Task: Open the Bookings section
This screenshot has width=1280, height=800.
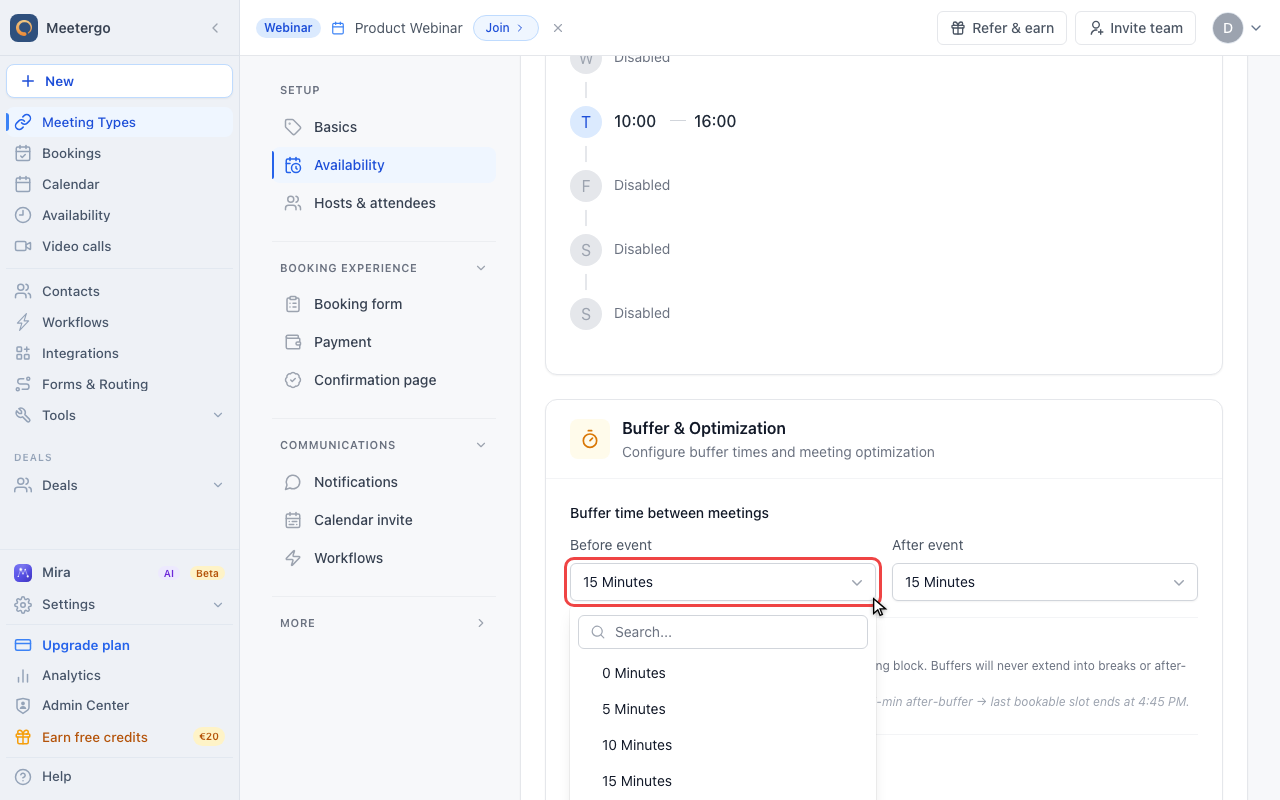Action: [120, 153]
